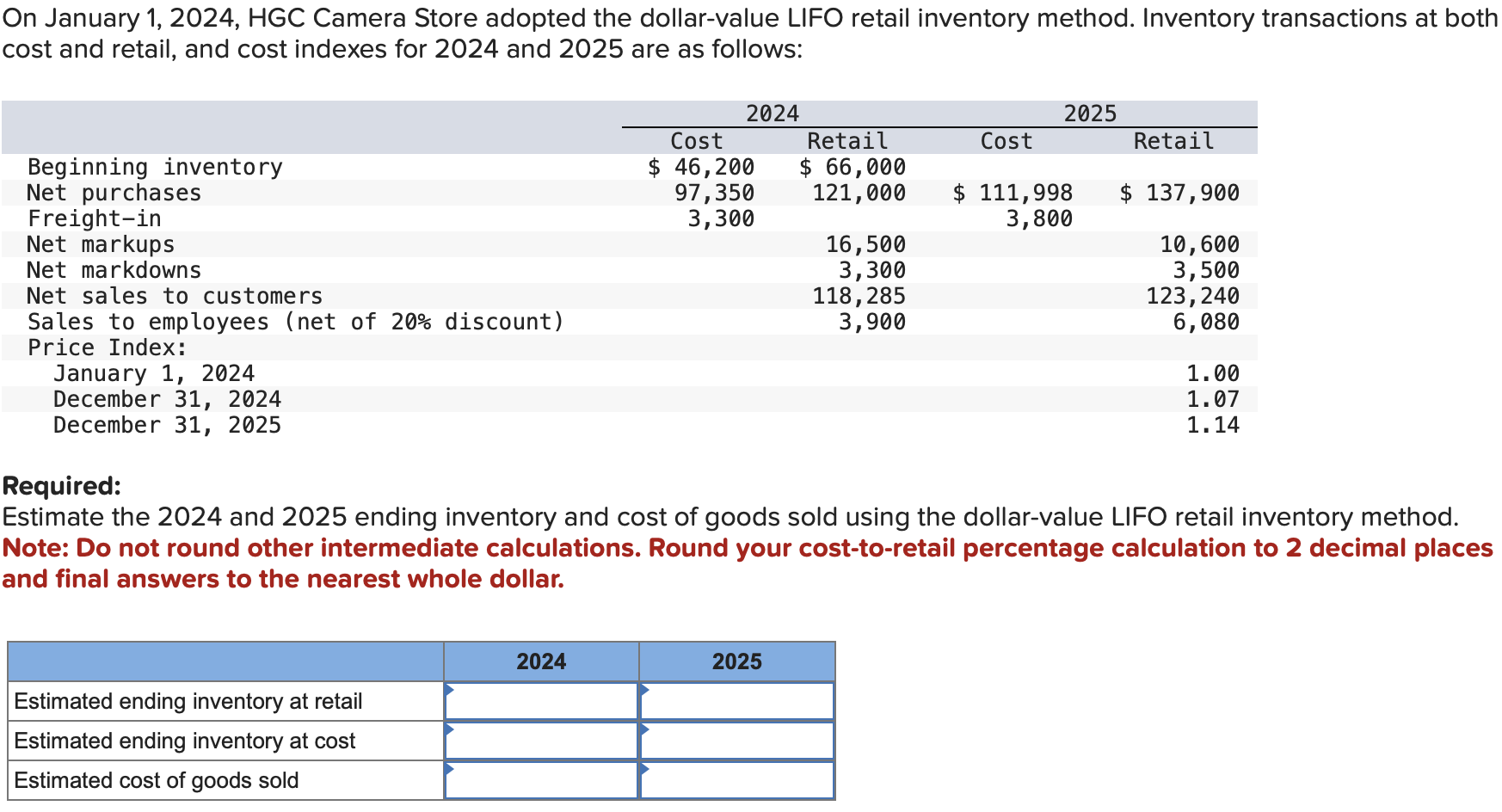
Task: Click the 'Sales to employees' row label
Action: 296,322
